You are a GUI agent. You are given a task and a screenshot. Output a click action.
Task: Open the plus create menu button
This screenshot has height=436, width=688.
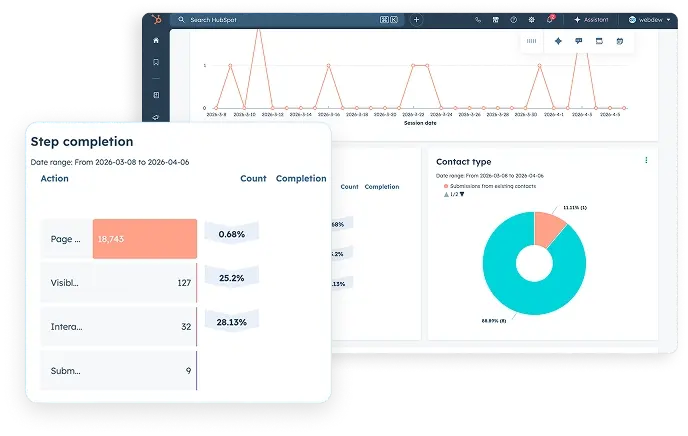pyautogui.click(x=416, y=20)
